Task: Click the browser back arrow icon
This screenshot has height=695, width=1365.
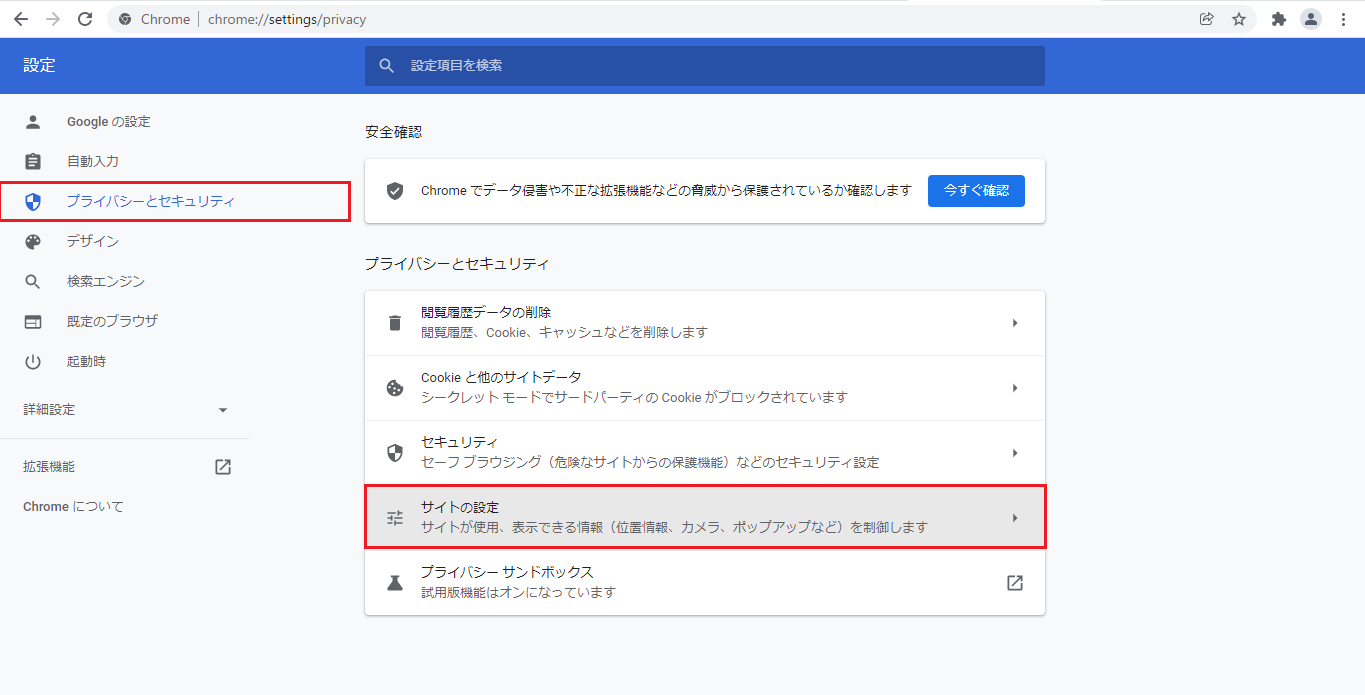Action: coord(20,19)
